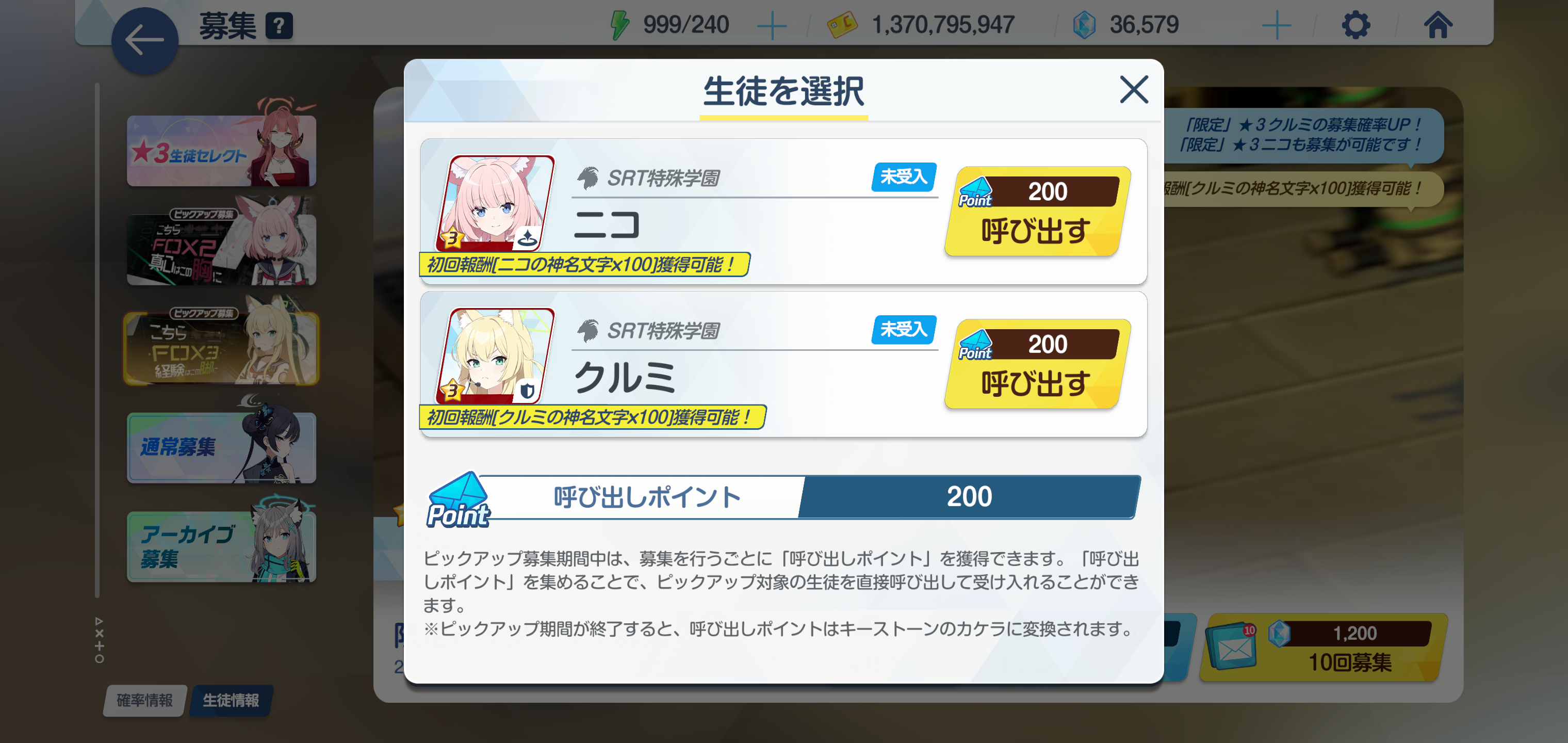Add pyroxene with plus beside 36,579
1568x743 pixels.
pyautogui.click(x=1276, y=26)
